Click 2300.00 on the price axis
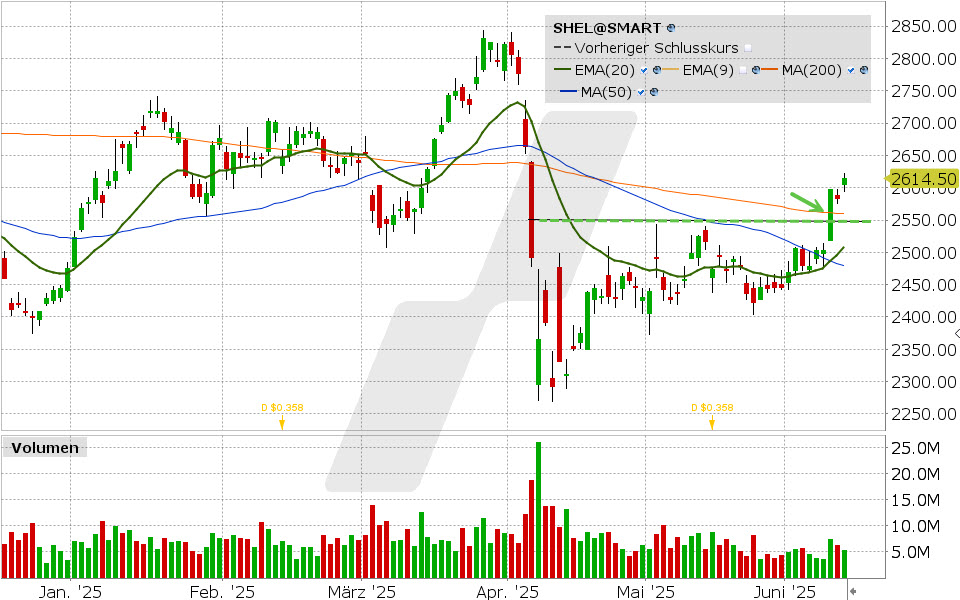 (x=923, y=382)
